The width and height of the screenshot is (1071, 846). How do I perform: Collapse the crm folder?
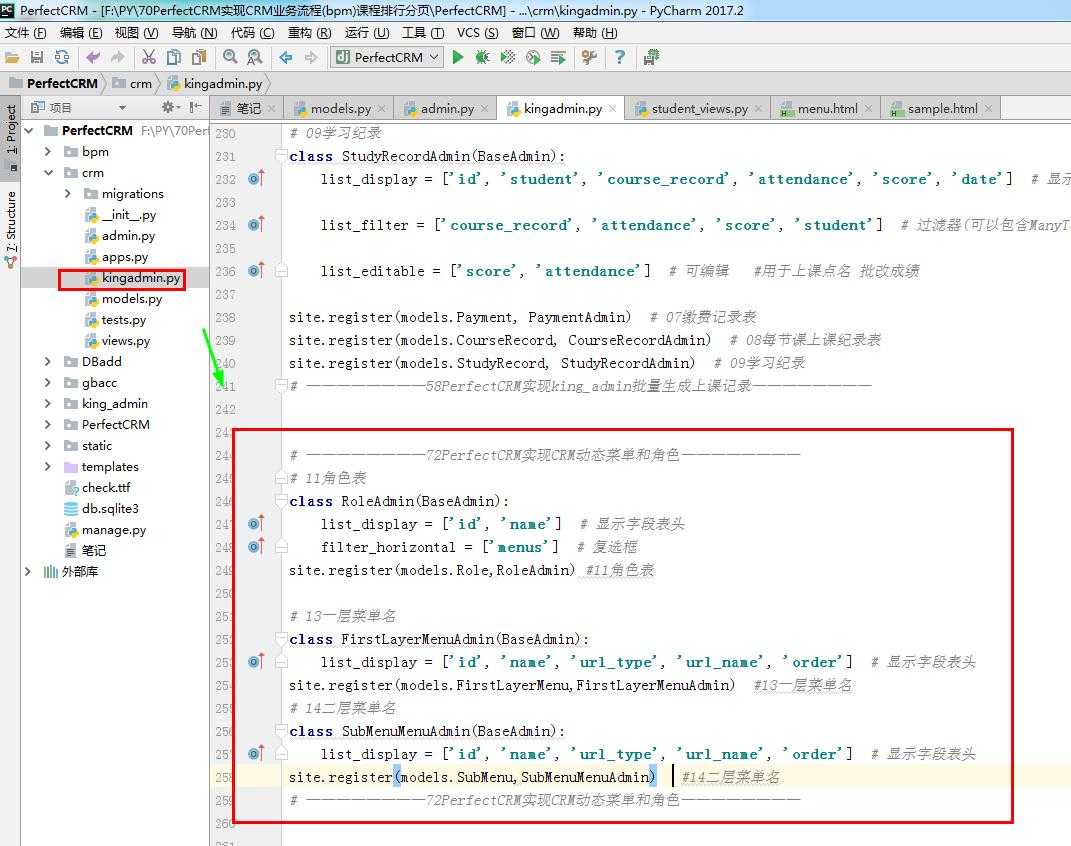[x=48, y=173]
